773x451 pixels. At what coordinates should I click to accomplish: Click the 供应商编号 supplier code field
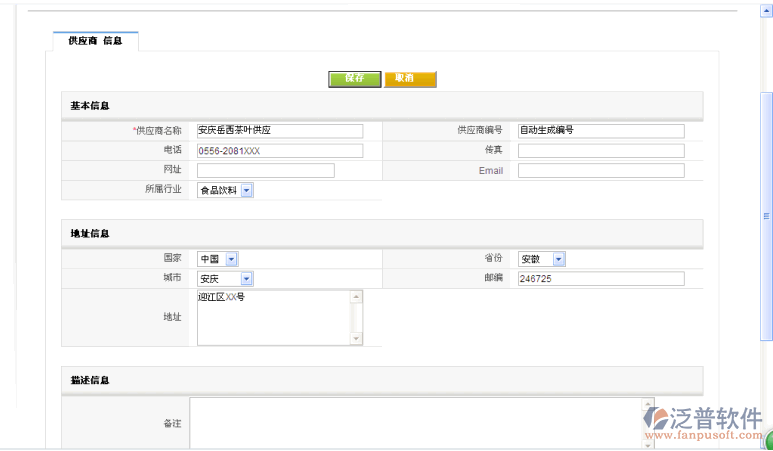600,131
